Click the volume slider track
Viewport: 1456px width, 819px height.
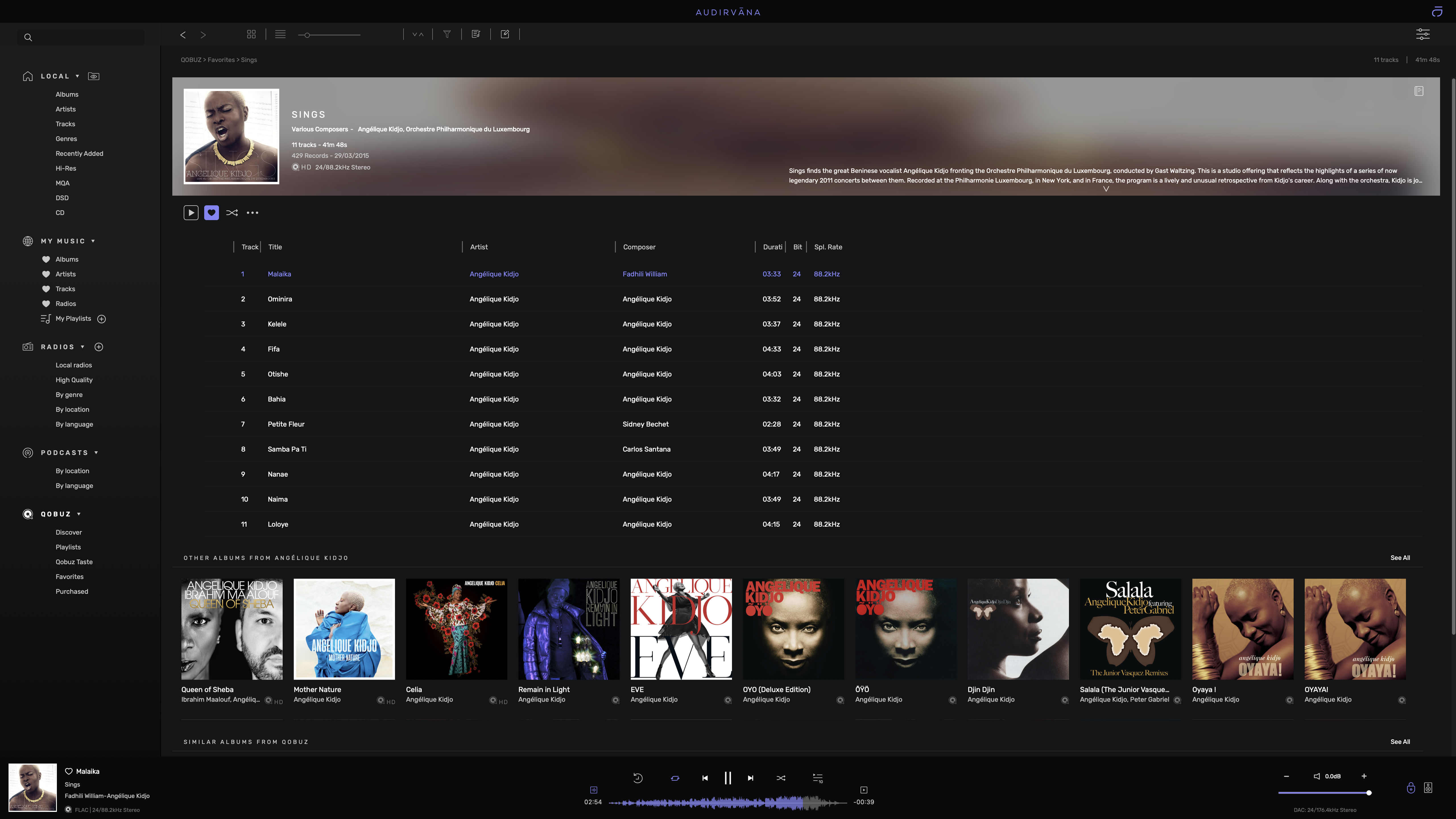click(1324, 793)
